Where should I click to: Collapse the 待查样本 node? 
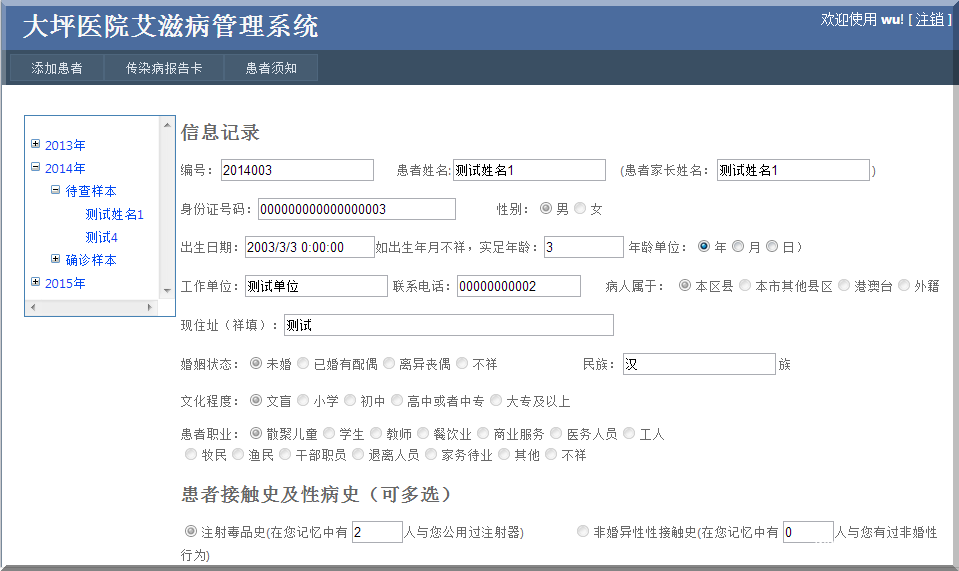pos(56,190)
